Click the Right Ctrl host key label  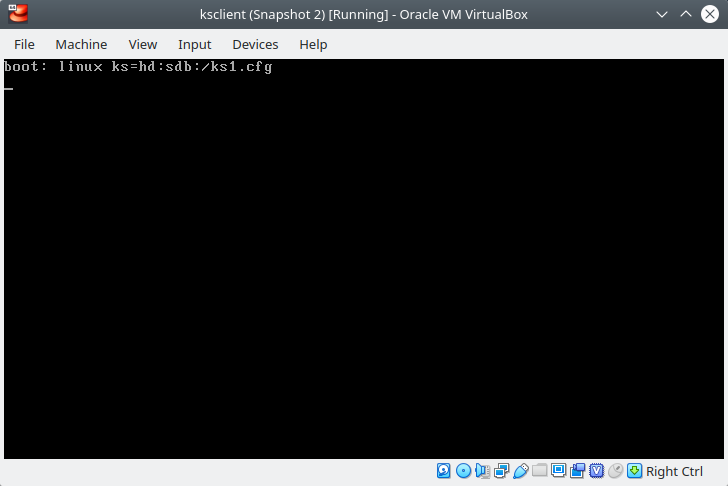[x=674, y=472]
